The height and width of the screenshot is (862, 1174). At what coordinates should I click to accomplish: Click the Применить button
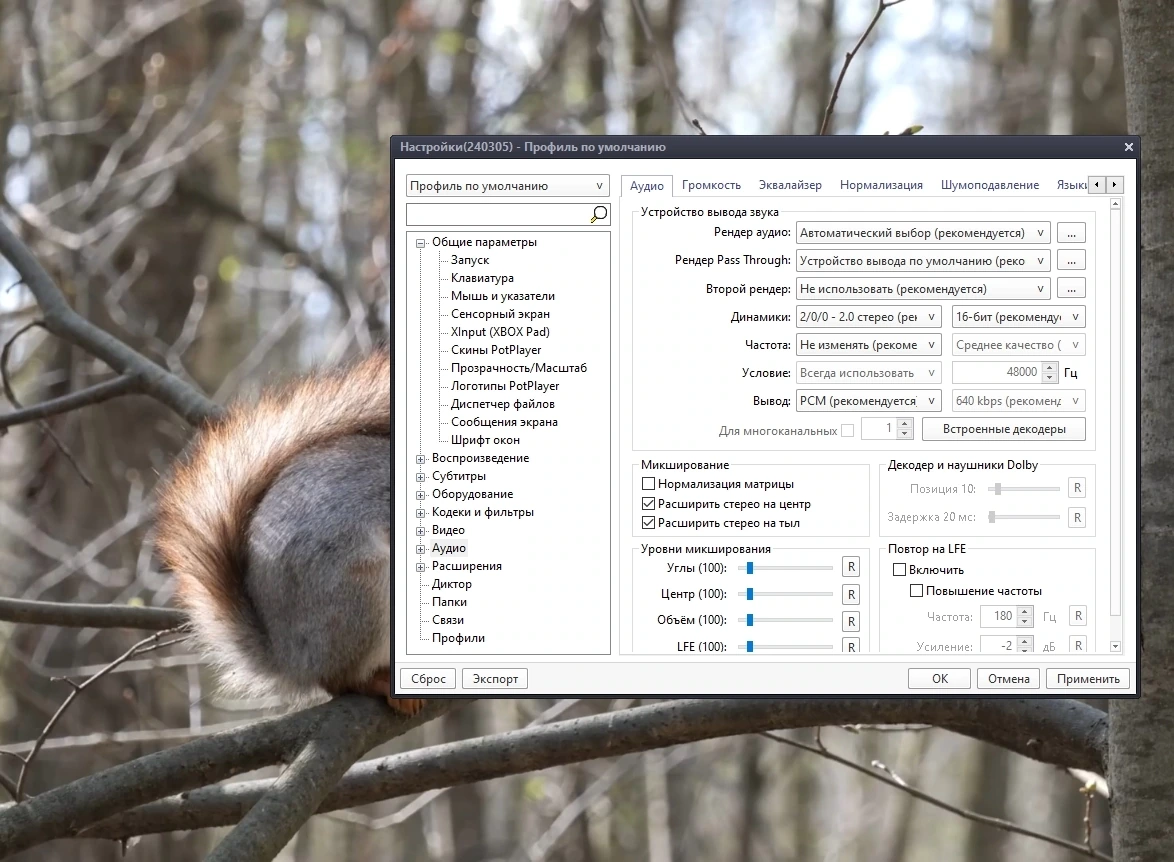pyautogui.click(x=1088, y=679)
